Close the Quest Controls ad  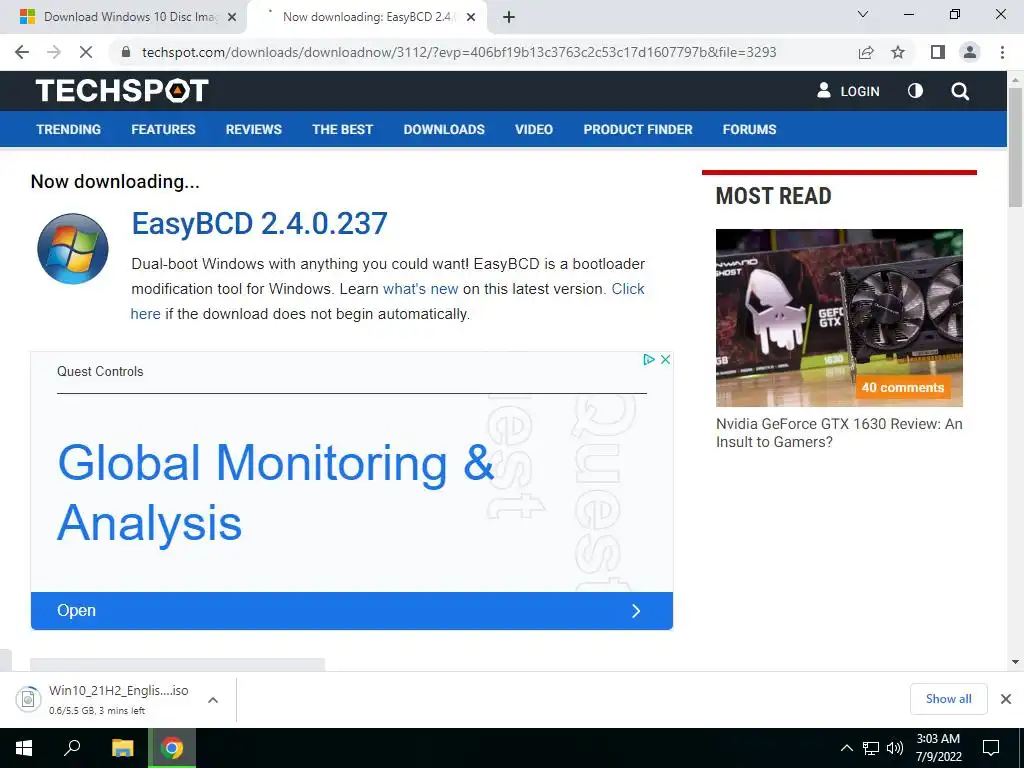coord(665,359)
